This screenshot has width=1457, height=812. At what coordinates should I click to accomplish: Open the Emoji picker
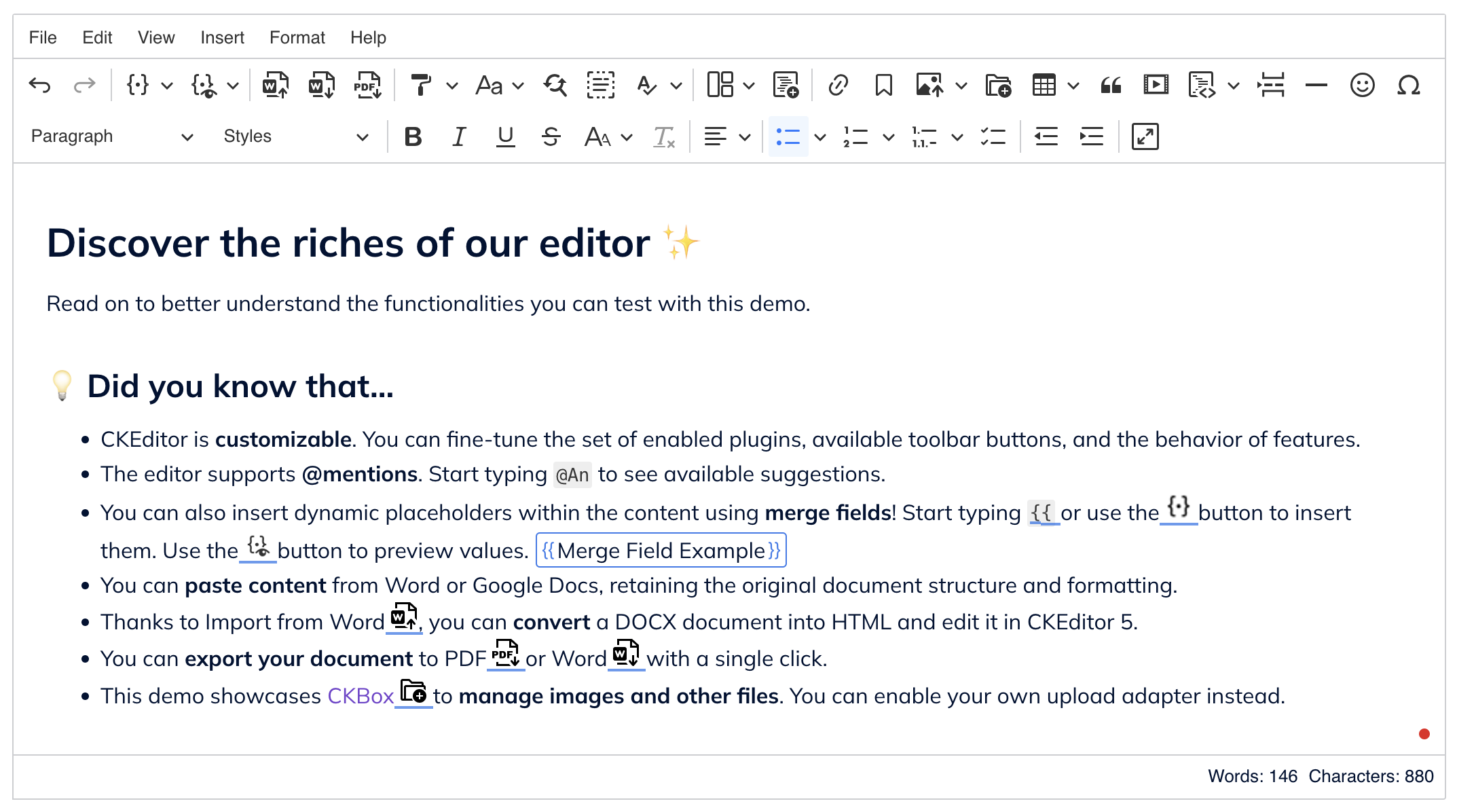pyautogui.click(x=1362, y=86)
